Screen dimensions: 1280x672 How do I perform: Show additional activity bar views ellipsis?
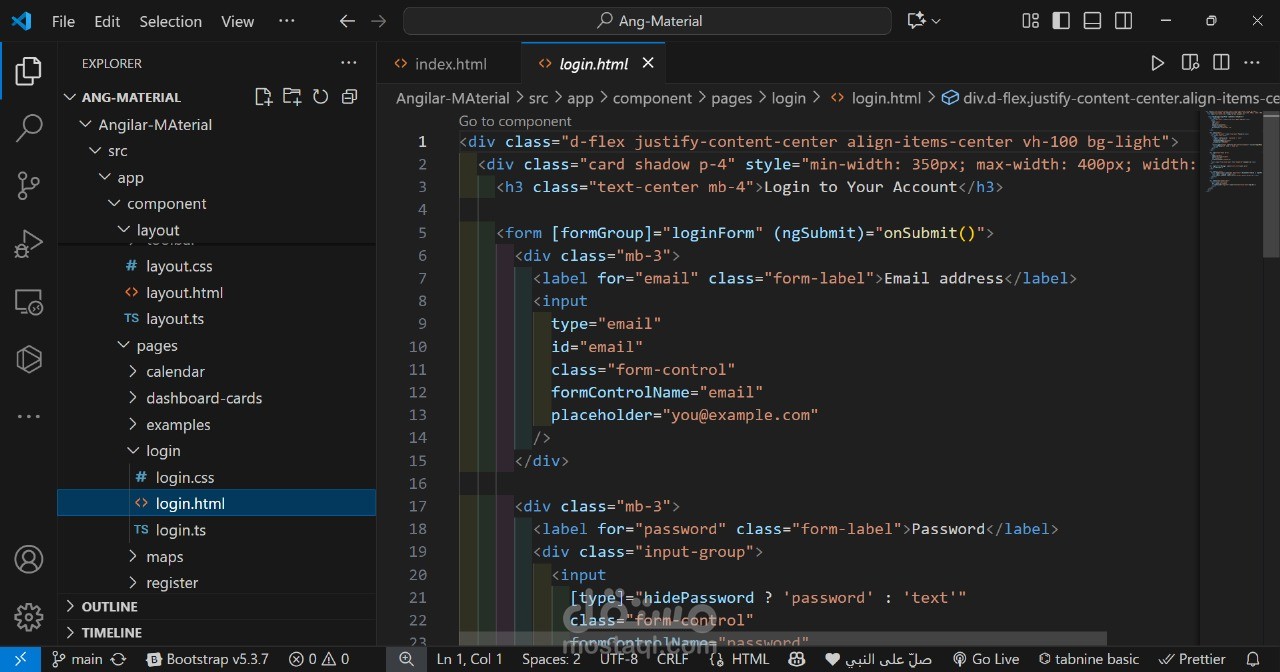pos(29,416)
